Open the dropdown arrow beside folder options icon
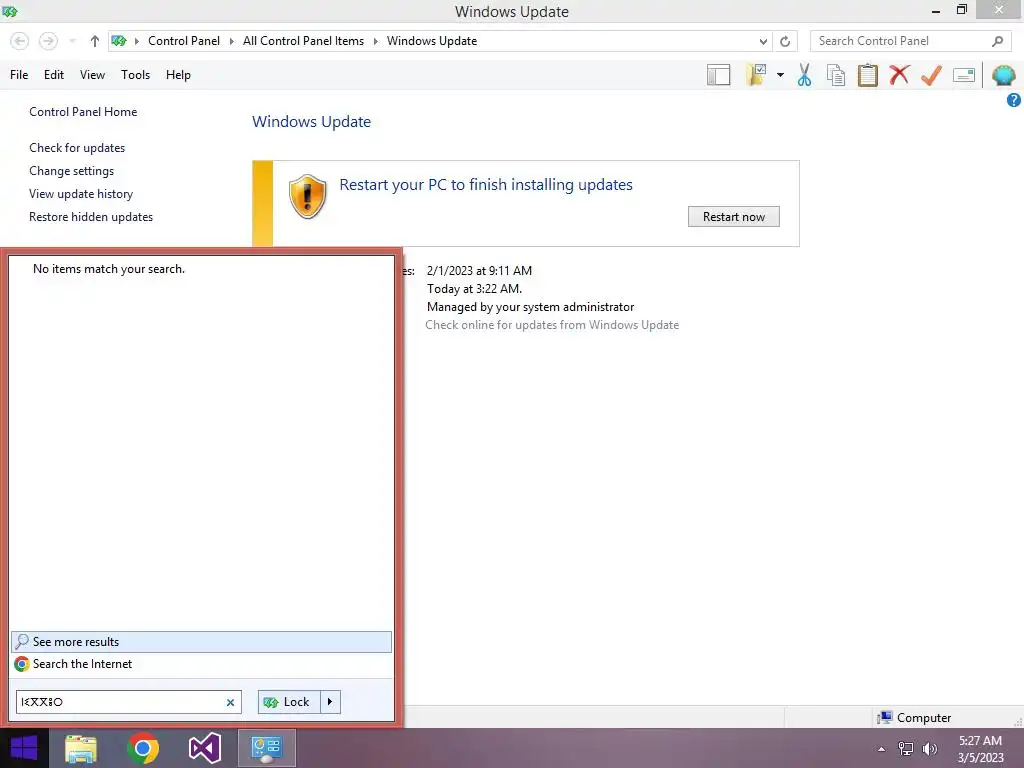 click(x=780, y=75)
